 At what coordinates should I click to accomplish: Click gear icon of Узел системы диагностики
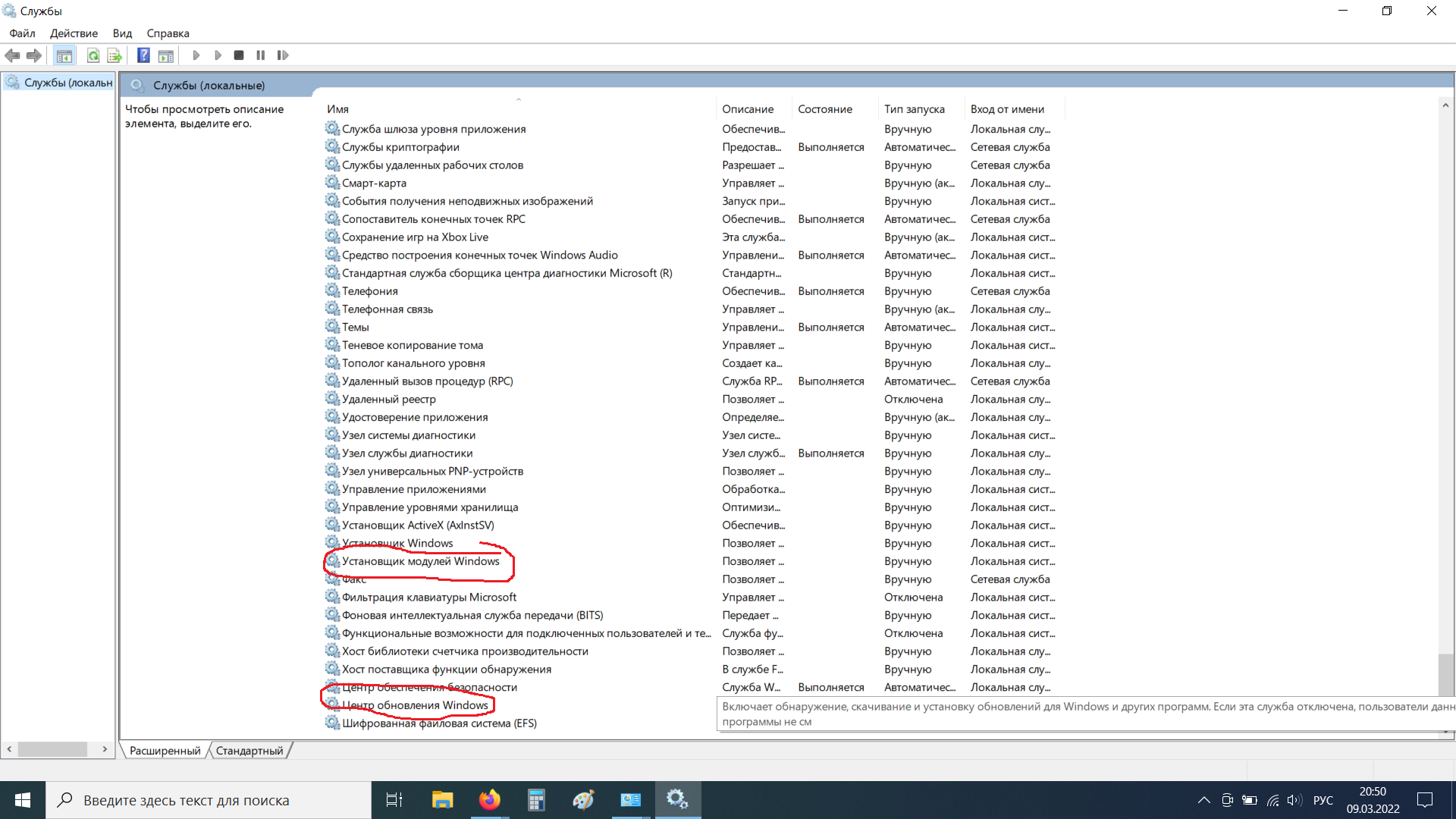point(332,435)
